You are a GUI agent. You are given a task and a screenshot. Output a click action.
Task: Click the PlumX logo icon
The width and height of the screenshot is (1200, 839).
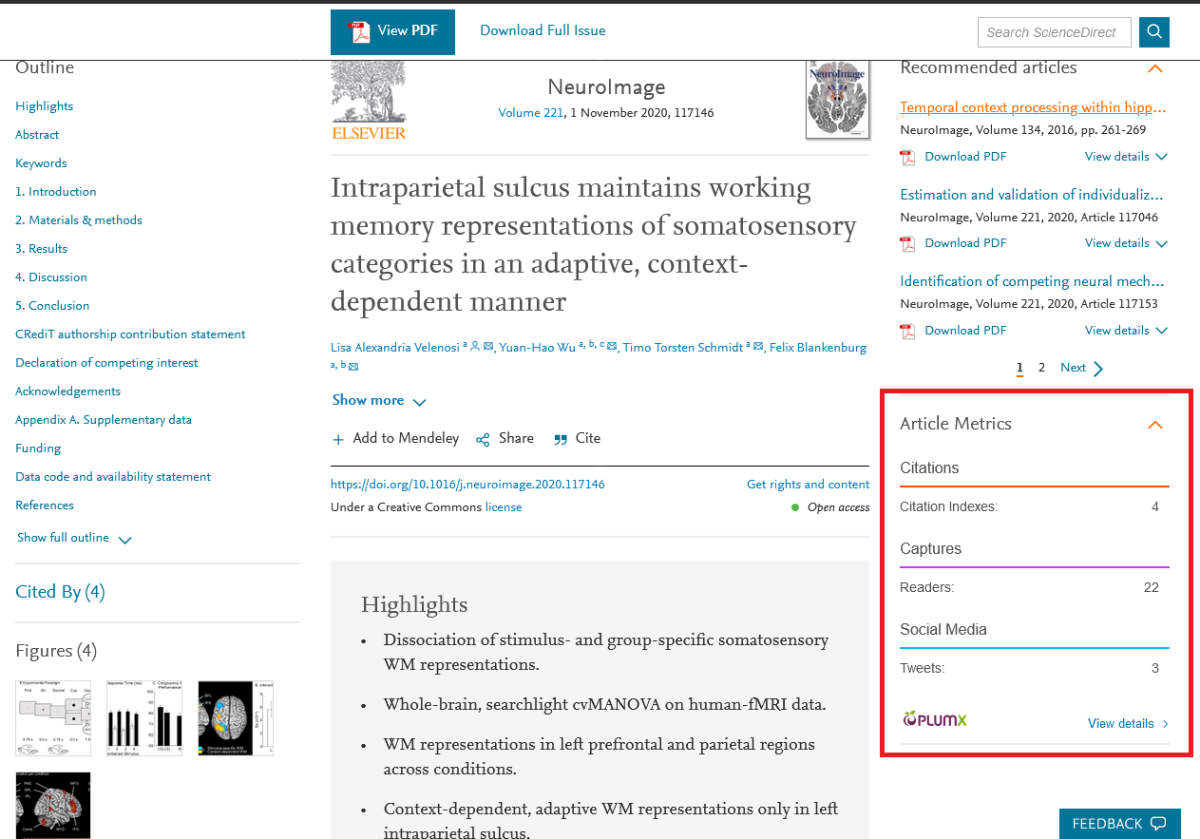click(934, 719)
